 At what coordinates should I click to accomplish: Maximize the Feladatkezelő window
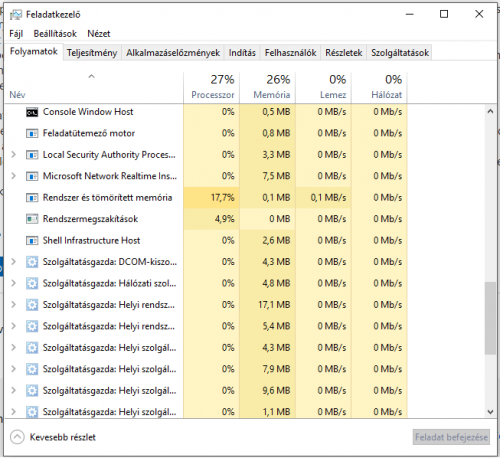point(444,14)
